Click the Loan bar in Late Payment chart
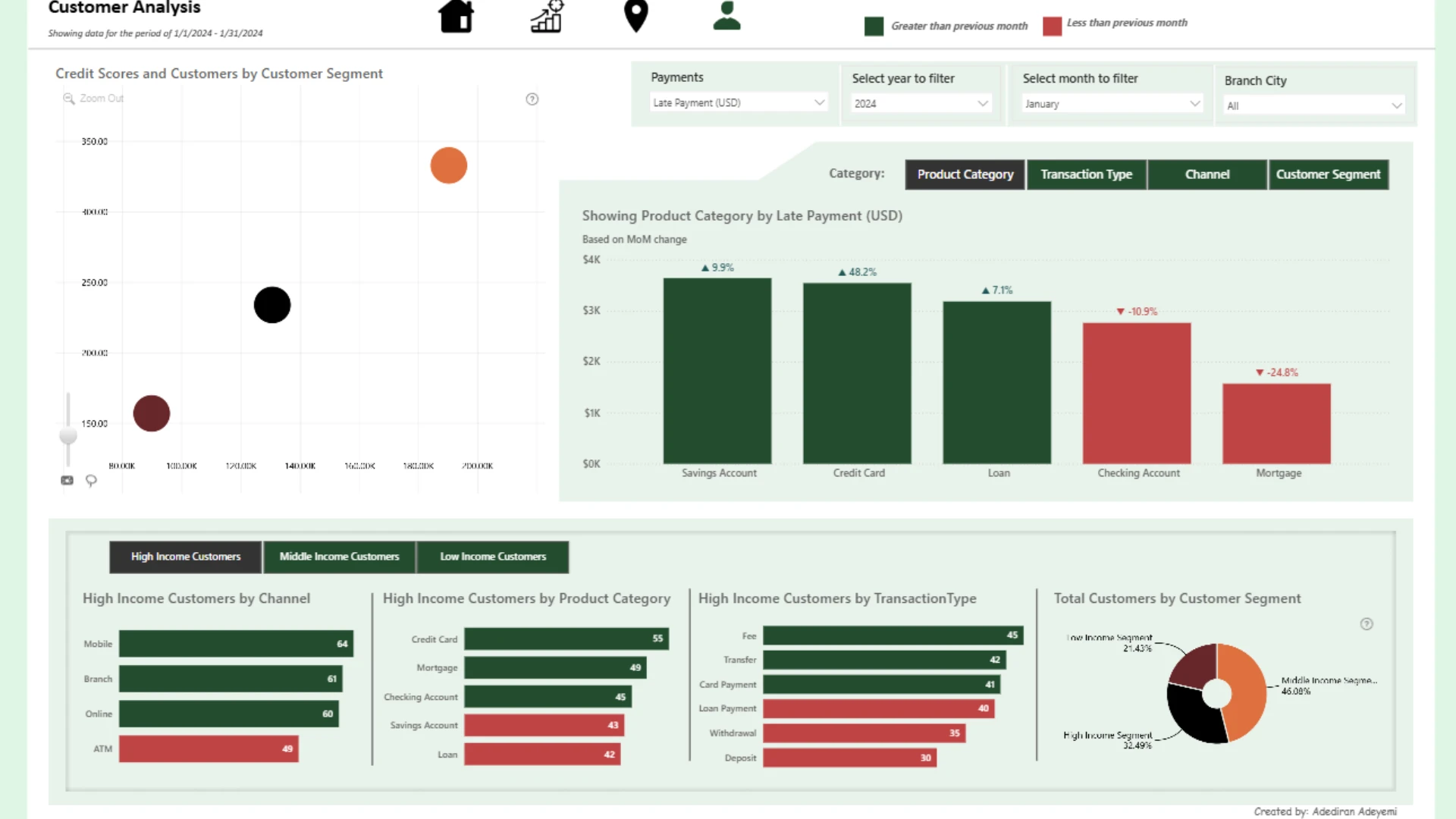Image resolution: width=1456 pixels, height=819 pixels. (996, 382)
